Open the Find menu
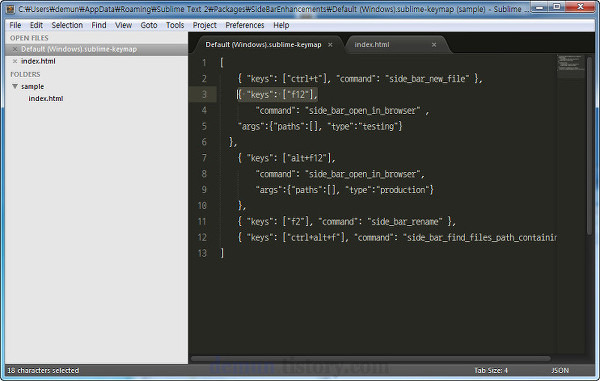600x381 pixels. pos(99,25)
